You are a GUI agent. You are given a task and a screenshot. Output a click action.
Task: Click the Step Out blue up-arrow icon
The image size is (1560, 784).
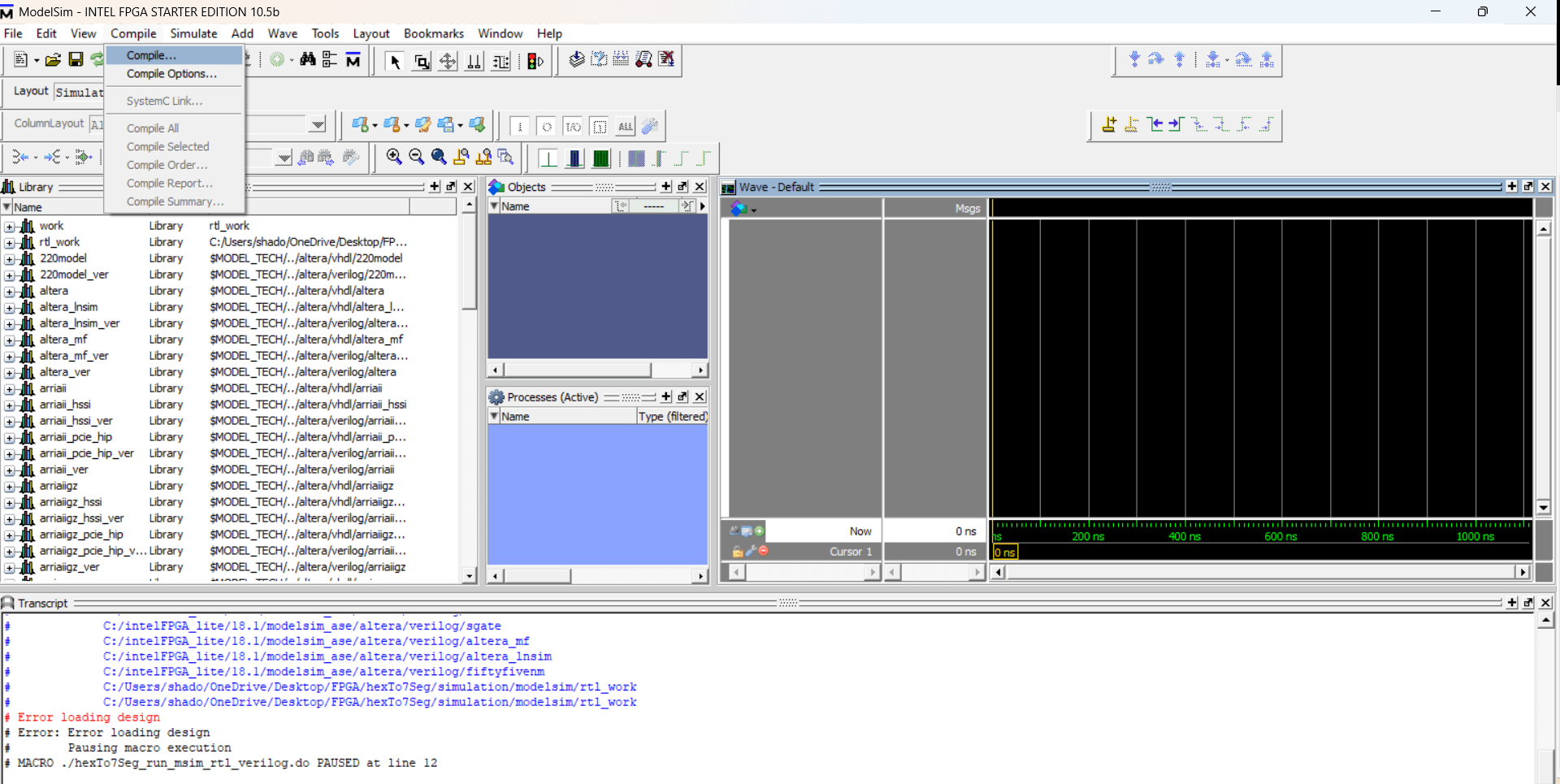[x=1179, y=59]
